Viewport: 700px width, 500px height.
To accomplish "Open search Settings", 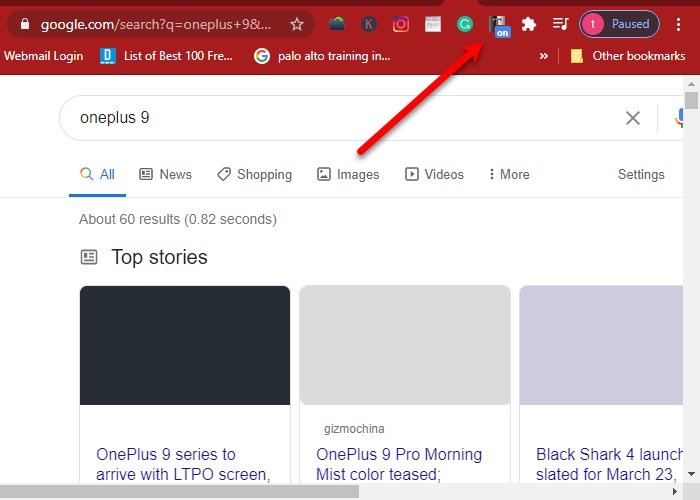I will pyautogui.click(x=641, y=175).
